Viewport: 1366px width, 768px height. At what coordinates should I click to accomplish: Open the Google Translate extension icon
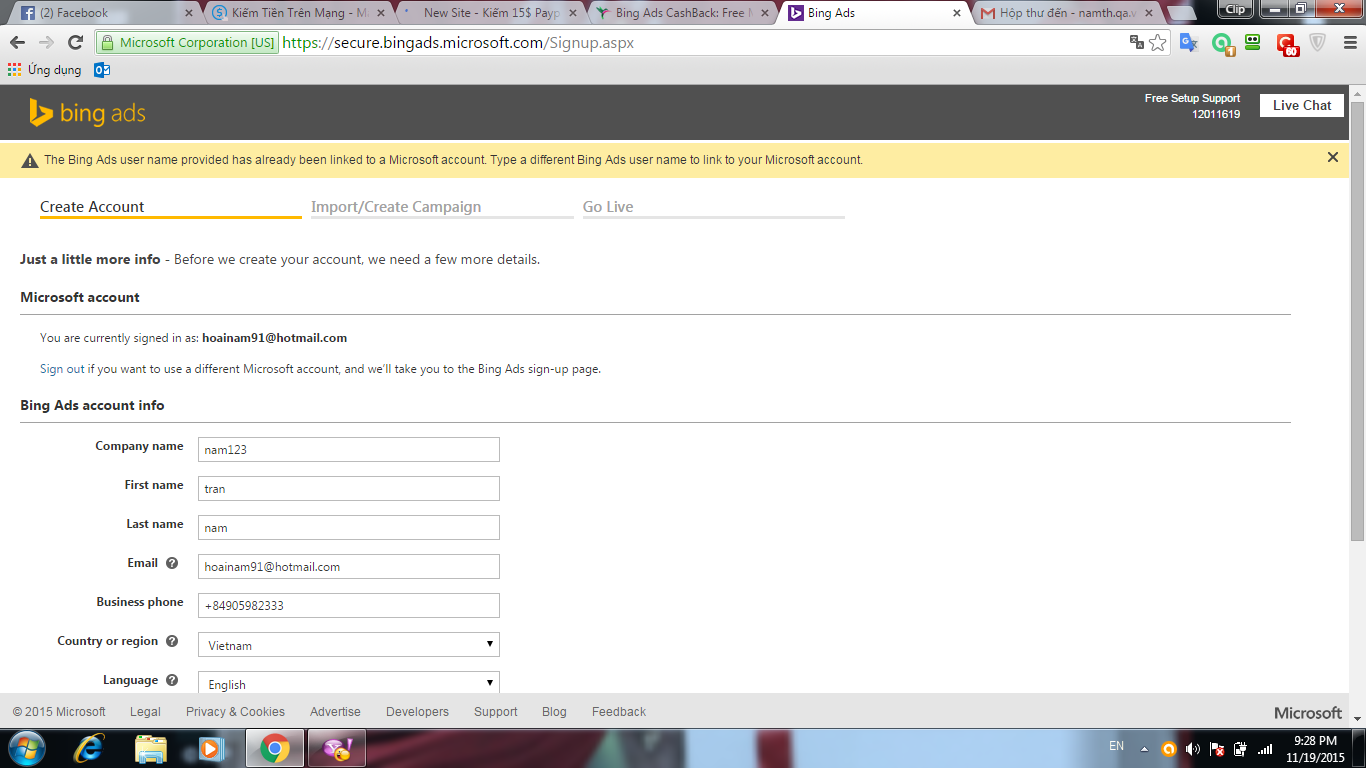1189,43
